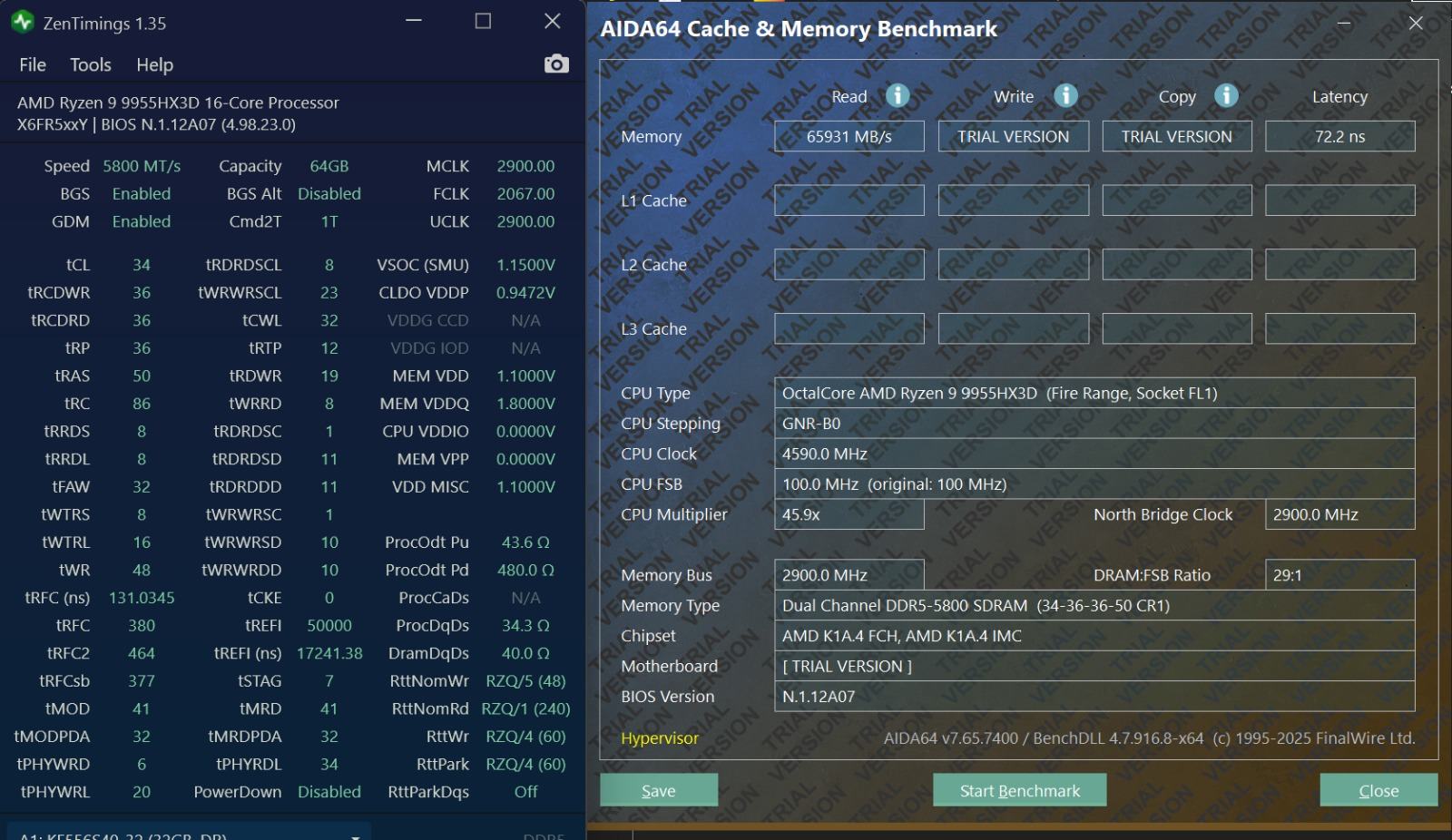Click the yellow Hypervisor label
Viewport: 1452px width, 840px height.
point(660,738)
